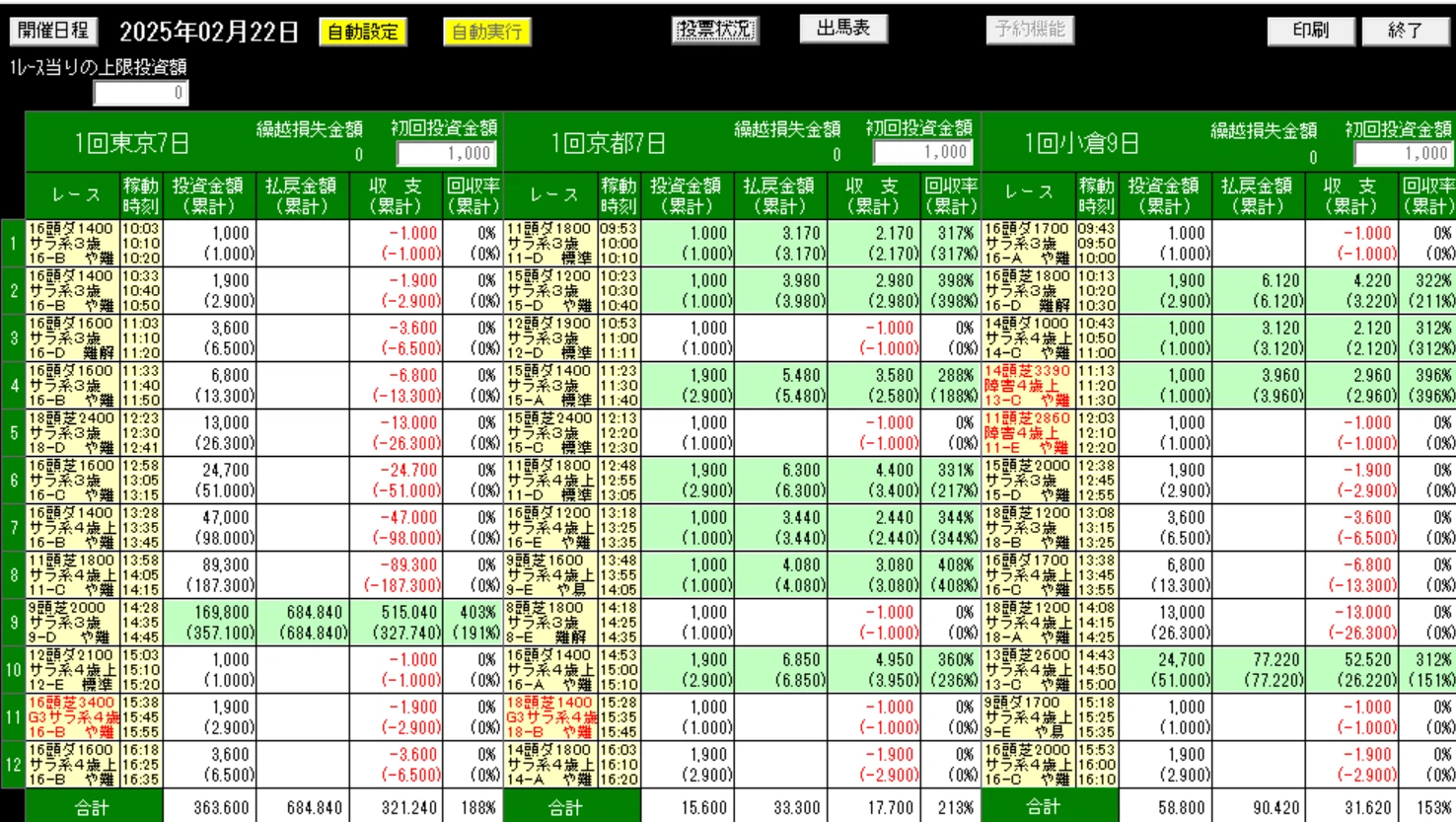Select Tokyo race 11 G3 red race cell
This screenshot has height=822, width=1456.
point(71,717)
